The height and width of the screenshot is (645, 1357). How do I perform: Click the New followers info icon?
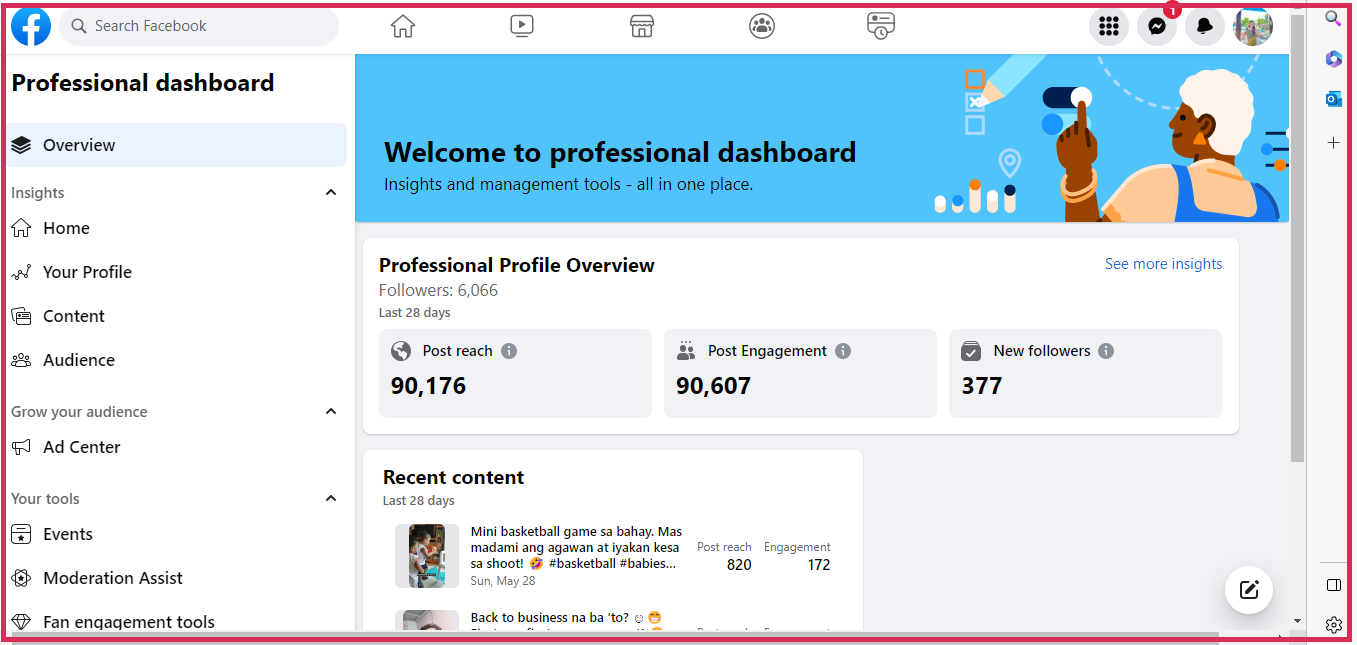[1106, 351]
